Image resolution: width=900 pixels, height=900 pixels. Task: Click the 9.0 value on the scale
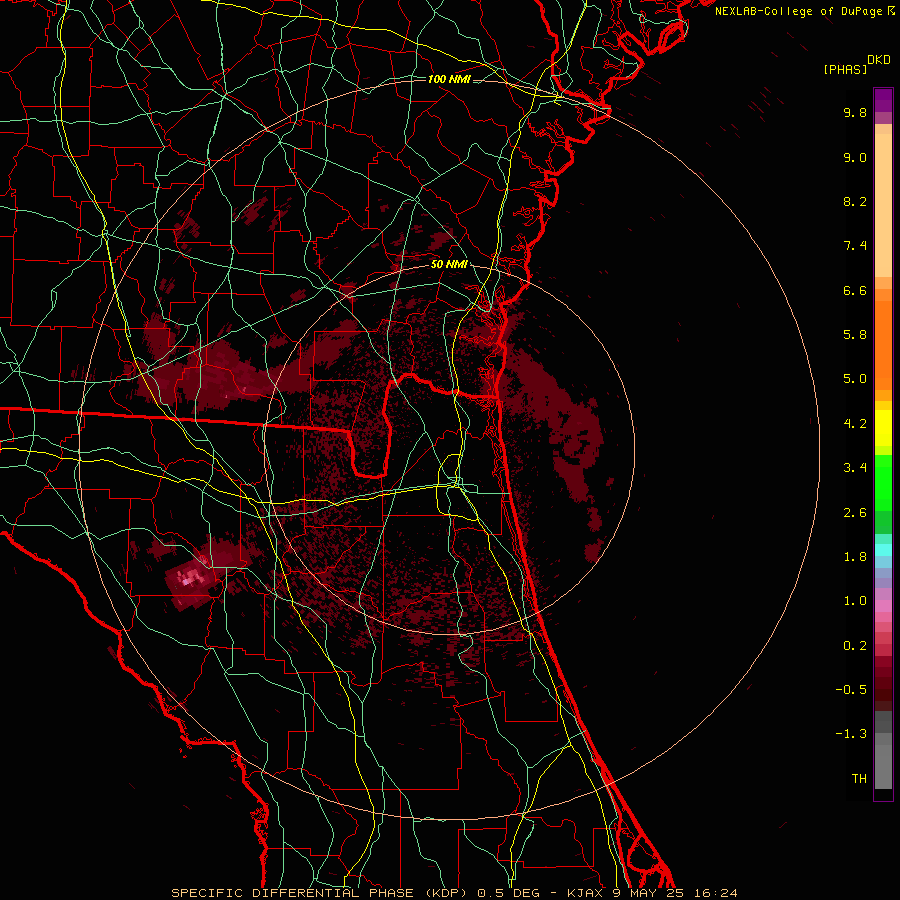855,157
